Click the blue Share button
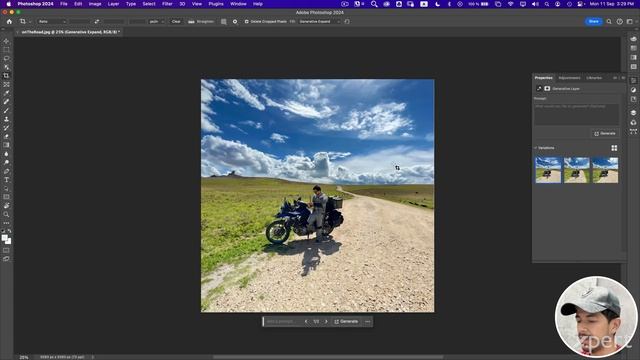The height and width of the screenshot is (360, 640). 593,21
